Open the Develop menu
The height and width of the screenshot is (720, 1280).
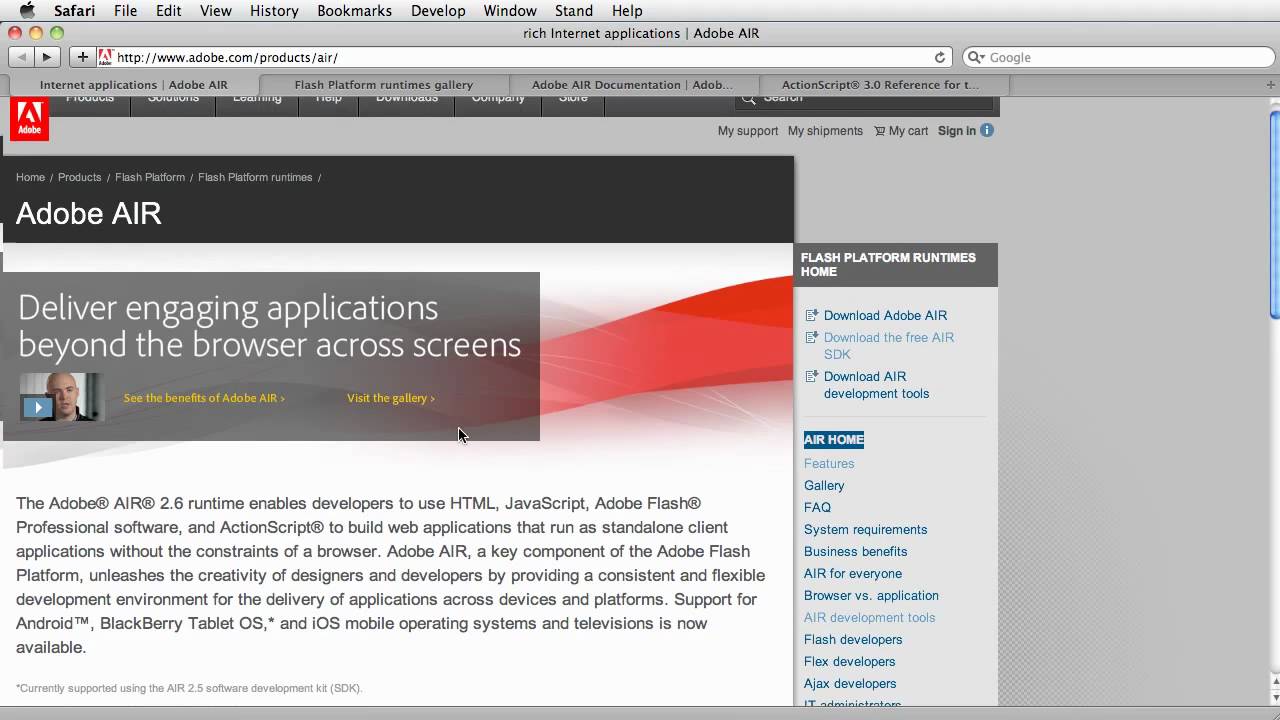tap(438, 10)
